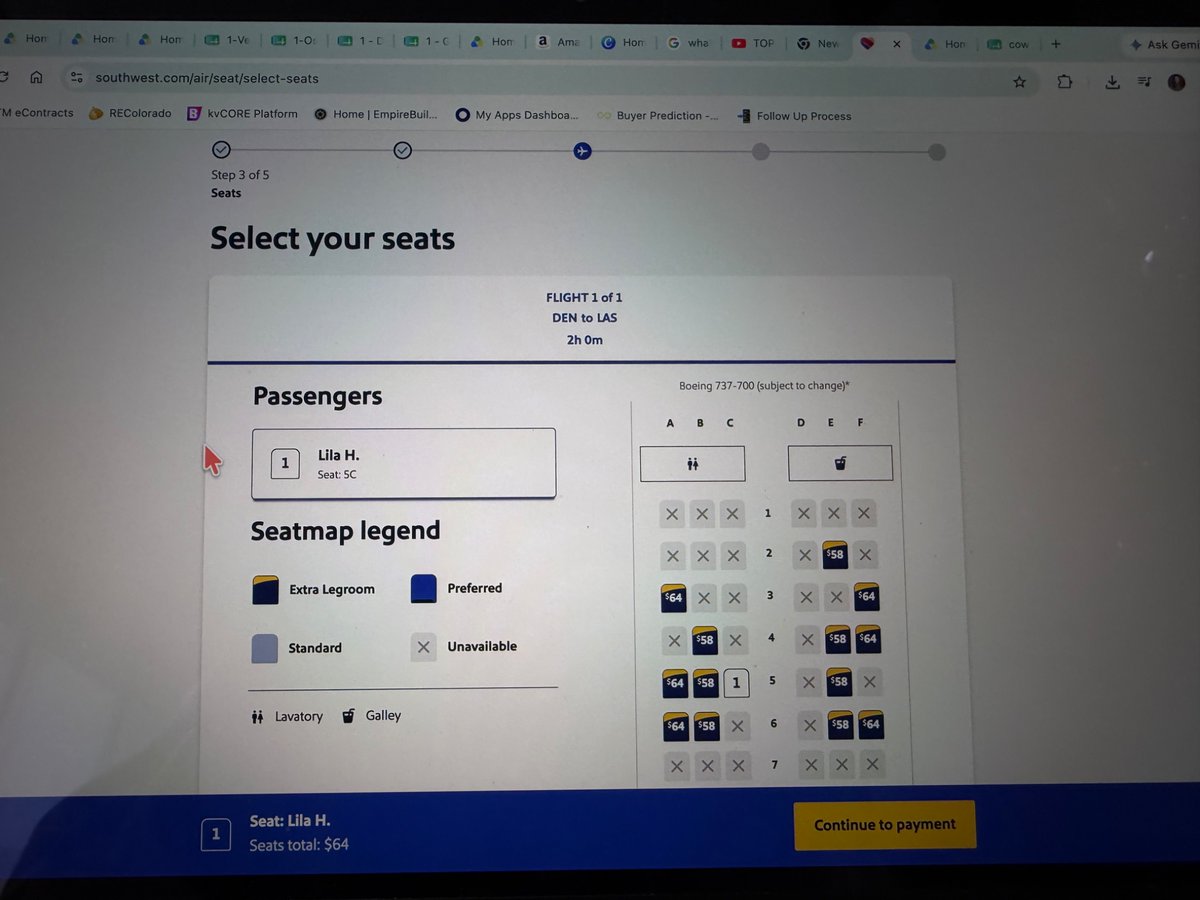Click the selected seat 5C marked 1
Image resolution: width=1200 pixels, height=900 pixels.
(737, 682)
